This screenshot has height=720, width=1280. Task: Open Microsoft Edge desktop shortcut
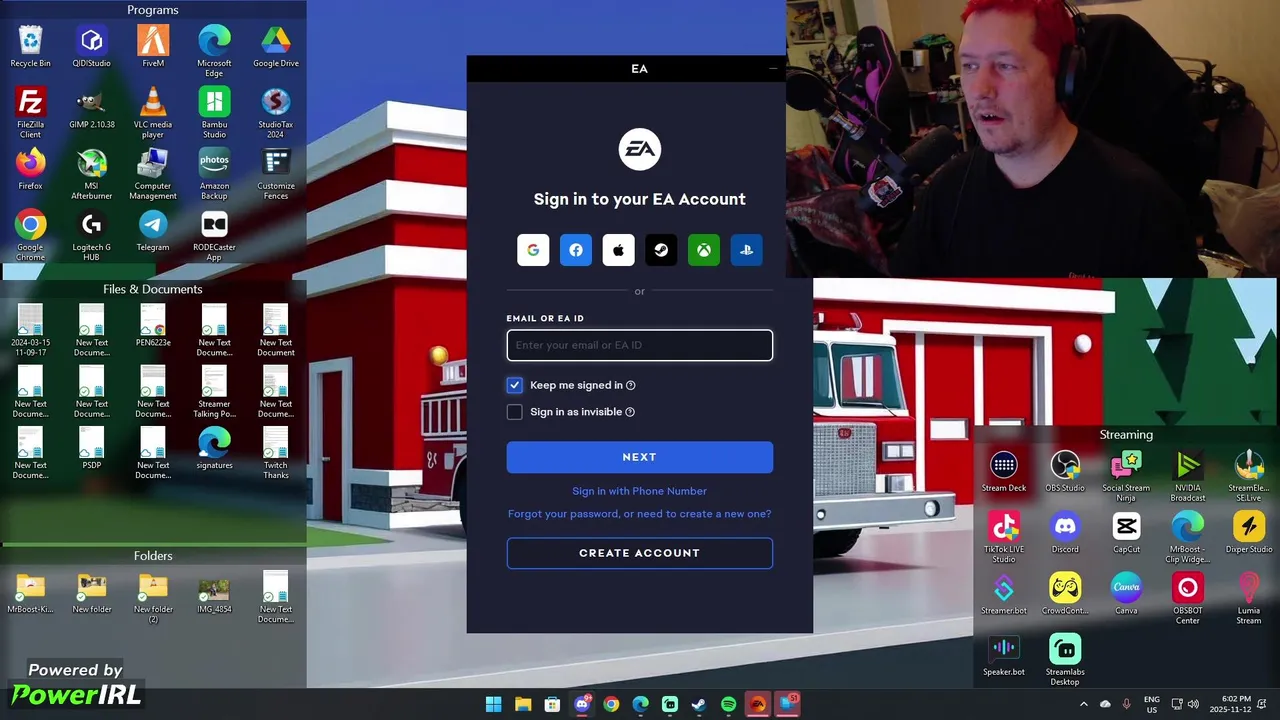point(214,51)
